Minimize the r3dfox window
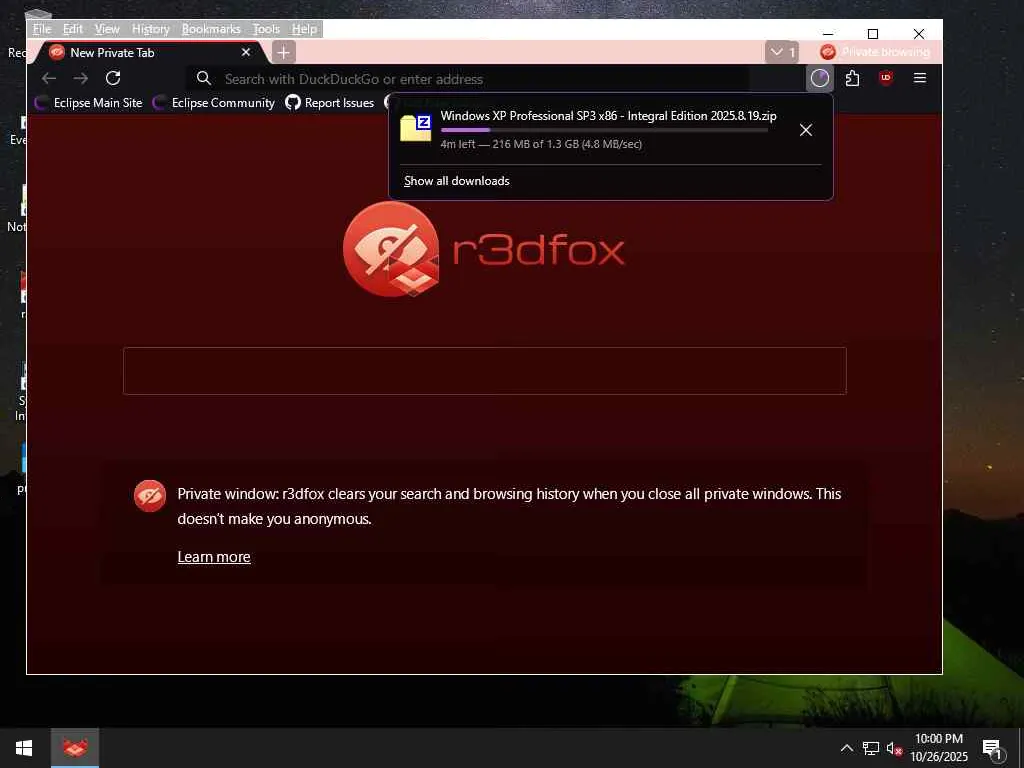Screen dimensions: 1024x768 click(x=828, y=33)
